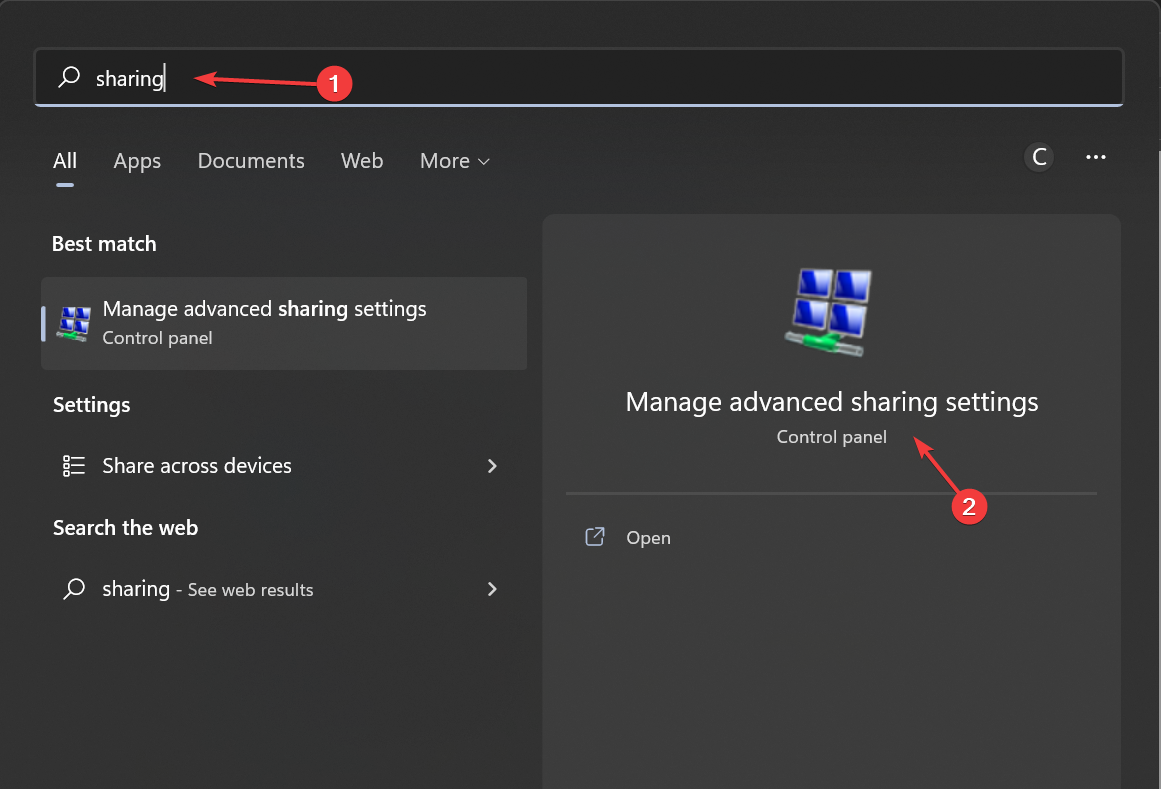Image resolution: width=1161 pixels, height=789 pixels.
Task: Open the three-dot options menu
Action: coord(1096,157)
